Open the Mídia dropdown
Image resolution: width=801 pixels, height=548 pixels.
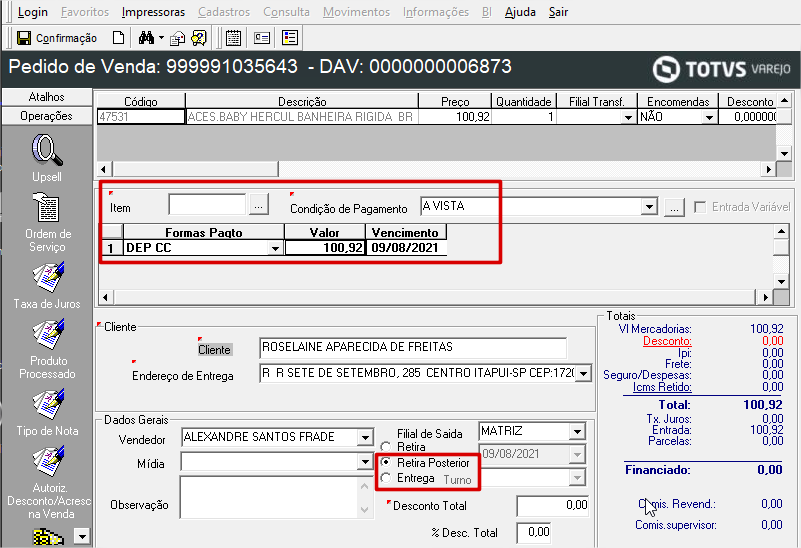click(x=365, y=462)
